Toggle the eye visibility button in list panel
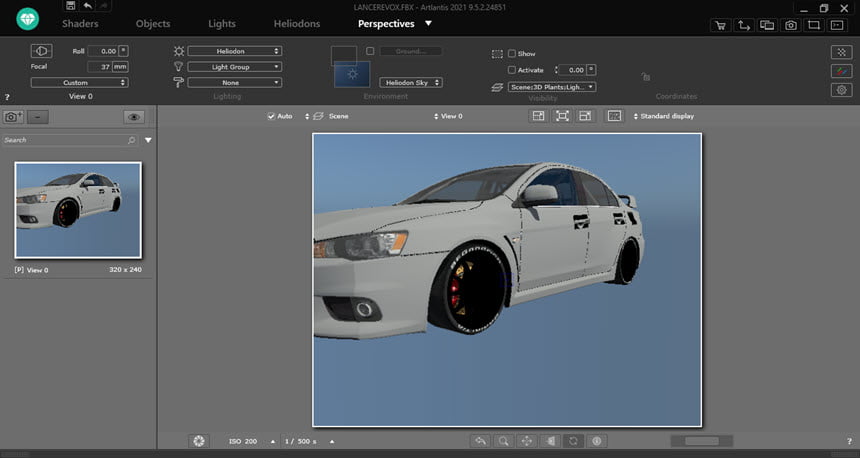The width and height of the screenshot is (860, 458). [x=134, y=116]
